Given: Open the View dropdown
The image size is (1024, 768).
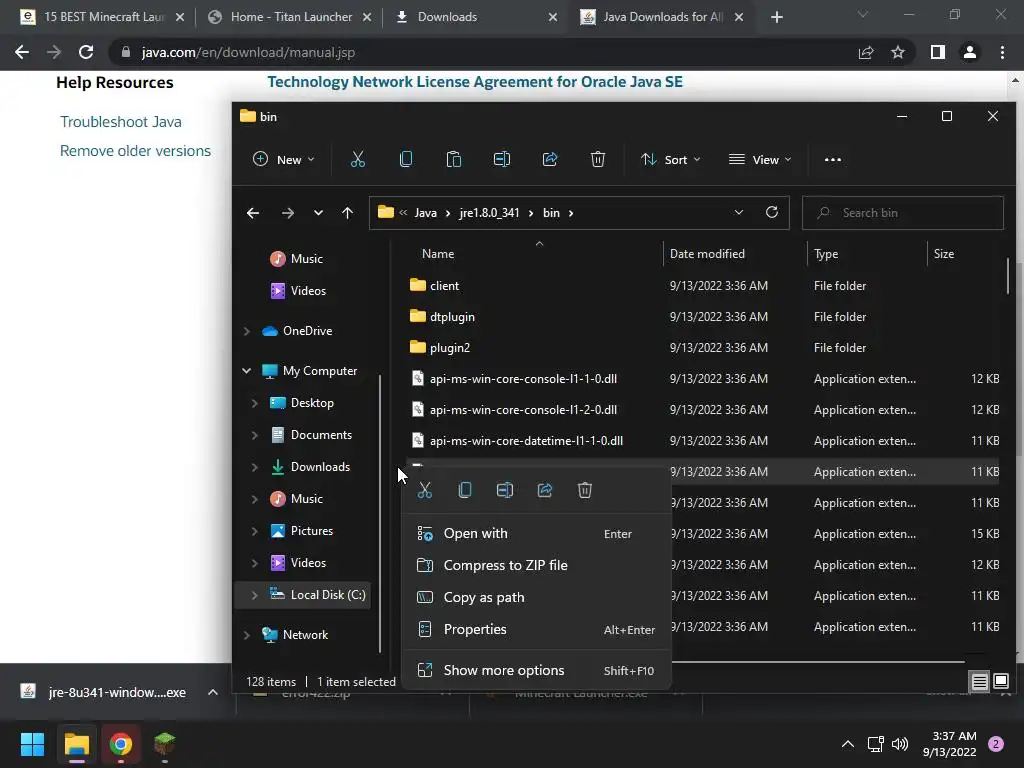Looking at the screenshot, I should coord(760,159).
